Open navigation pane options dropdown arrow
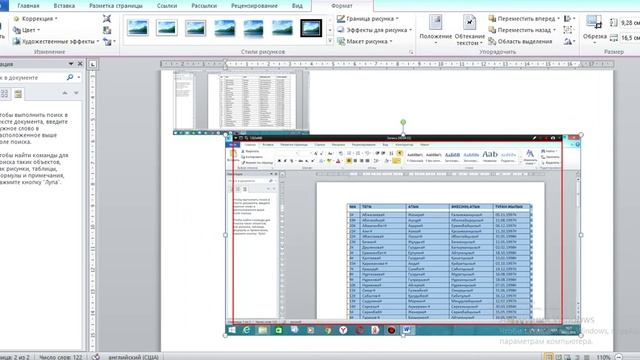640x360 pixels. (71, 64)
